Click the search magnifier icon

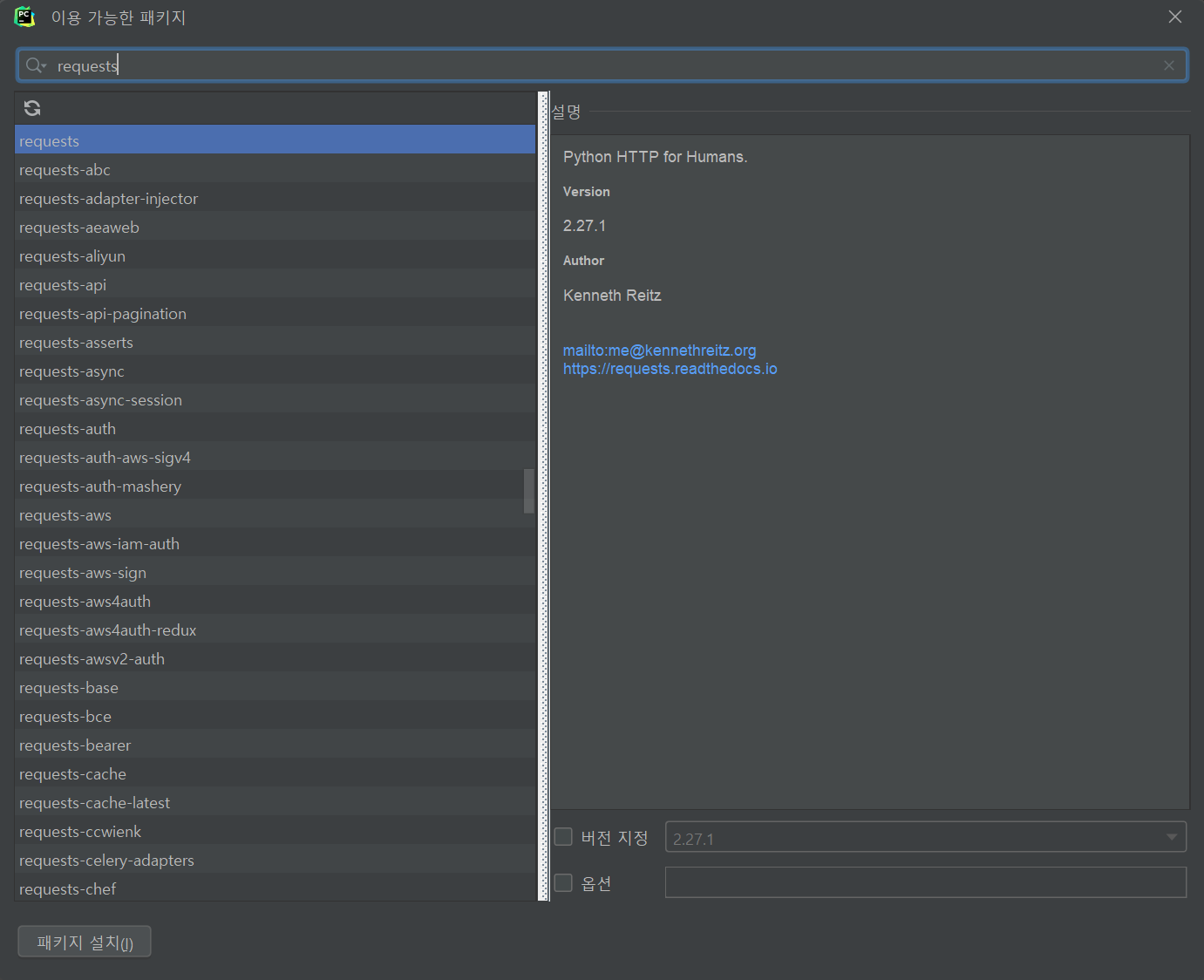(35, 65)
